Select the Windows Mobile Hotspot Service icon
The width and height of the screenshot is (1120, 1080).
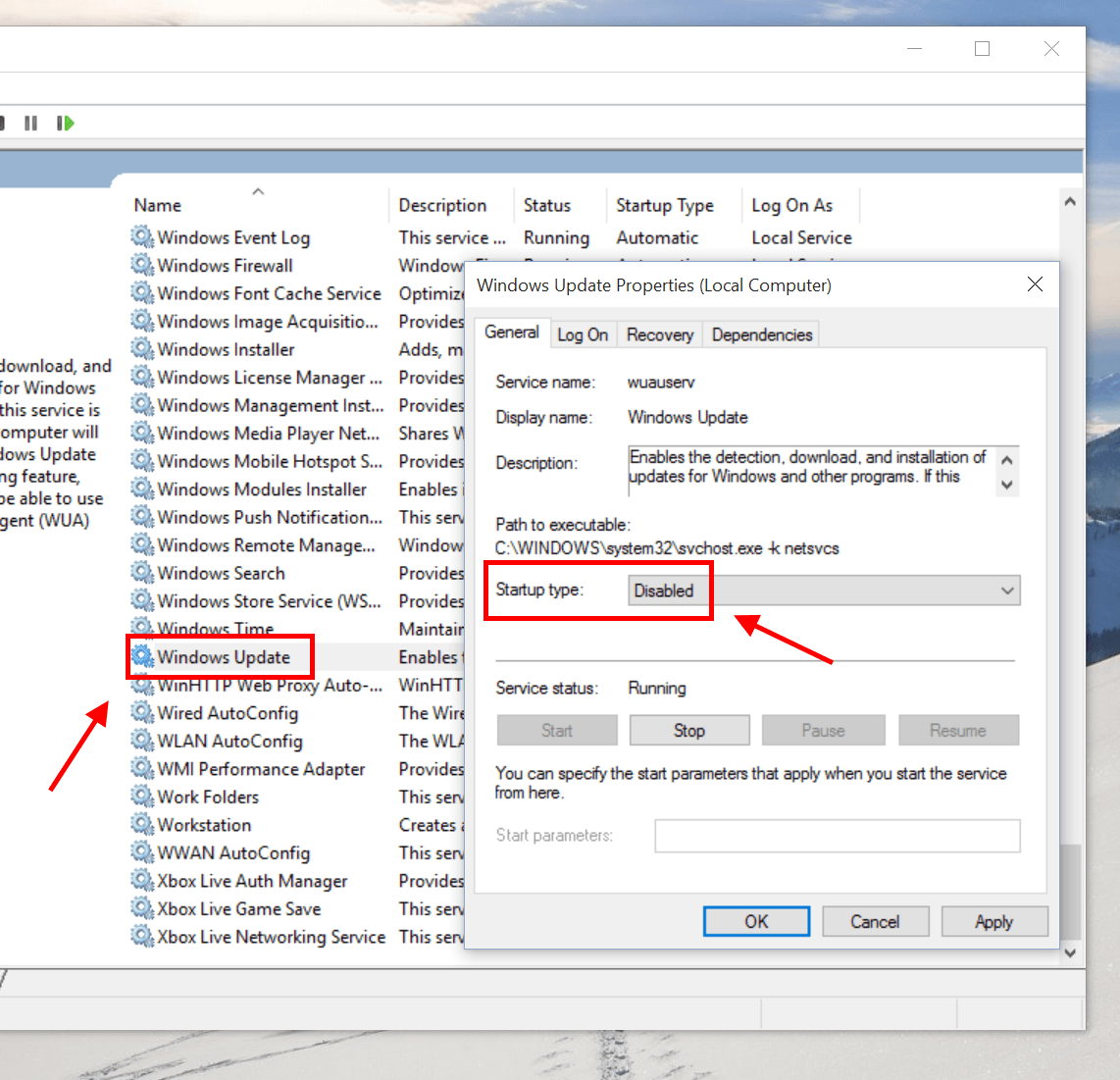143,461
